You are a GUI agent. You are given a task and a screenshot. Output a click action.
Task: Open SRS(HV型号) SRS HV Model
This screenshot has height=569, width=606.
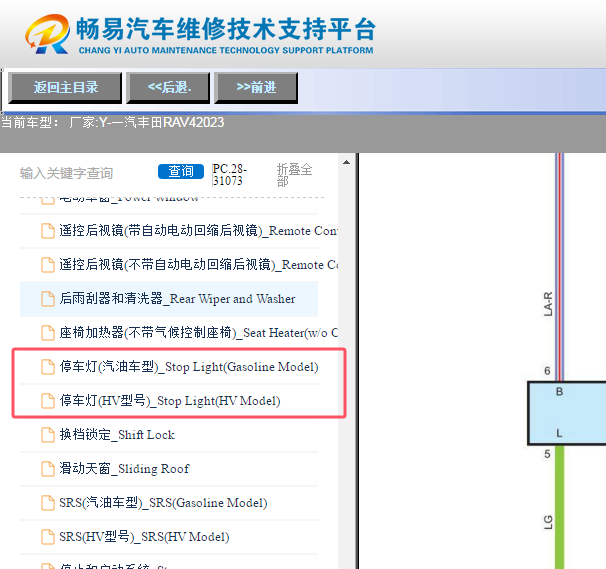(144, 537)
